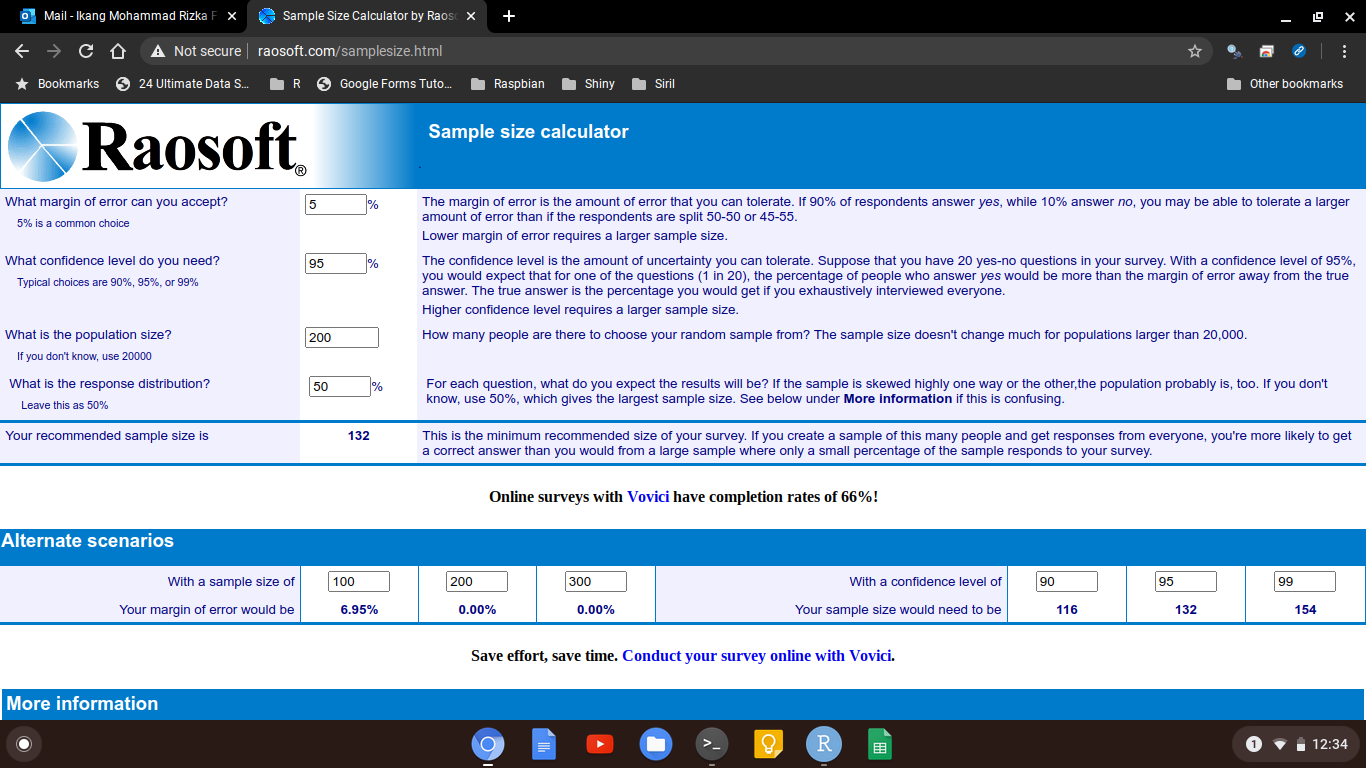Click the margin of error result 6.95%
This screenshot has width=1366, height=768.
pyautogui.click(x=359, y=610)
